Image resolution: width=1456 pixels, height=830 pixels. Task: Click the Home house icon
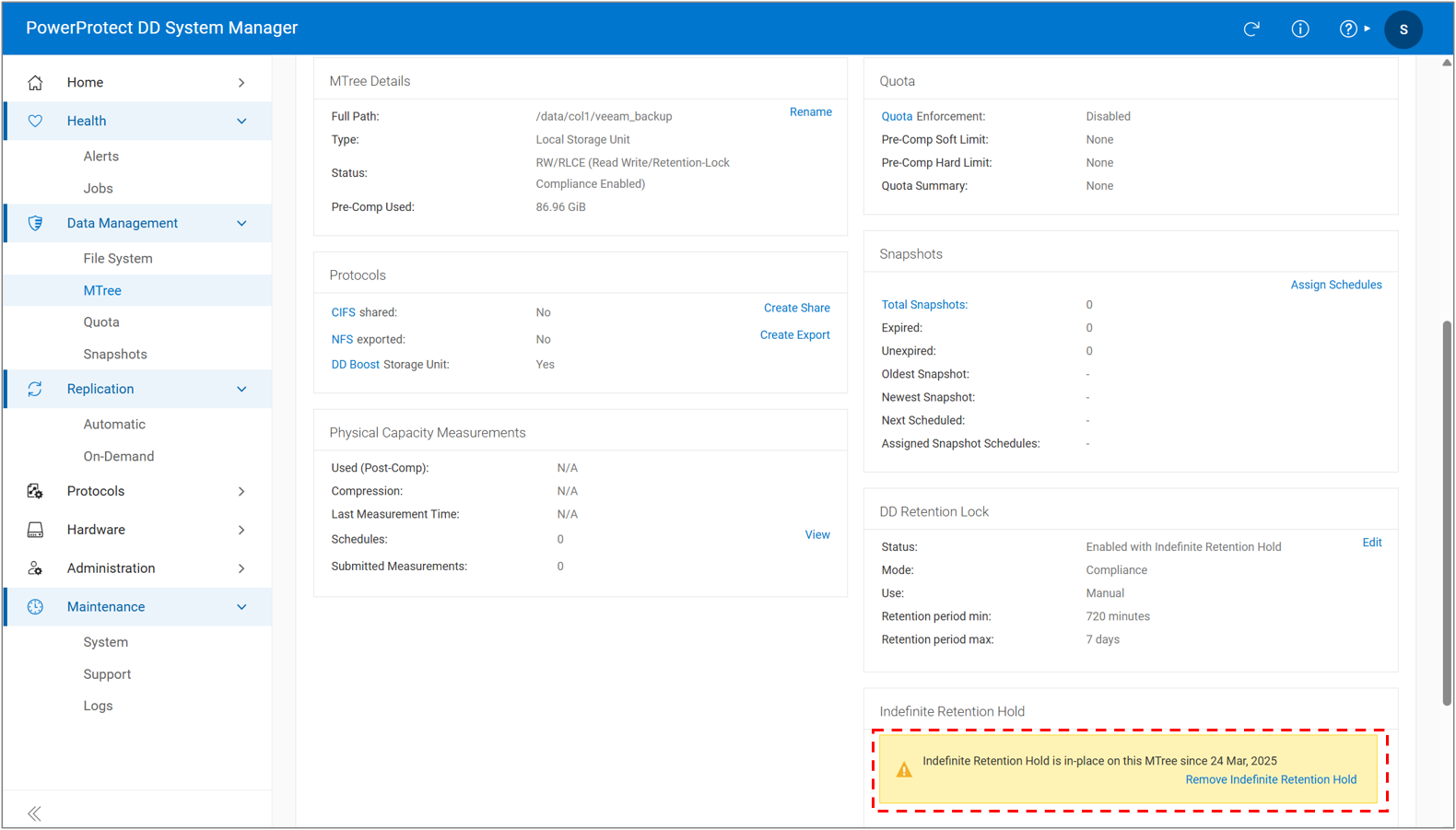35,82
